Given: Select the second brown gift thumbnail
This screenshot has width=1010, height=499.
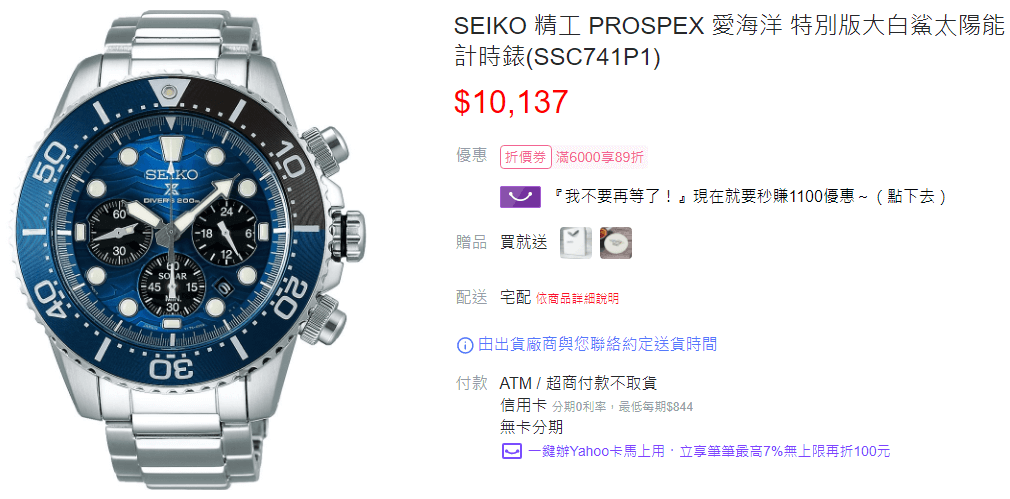Looking at the screenshot, I should click(616, 243).
